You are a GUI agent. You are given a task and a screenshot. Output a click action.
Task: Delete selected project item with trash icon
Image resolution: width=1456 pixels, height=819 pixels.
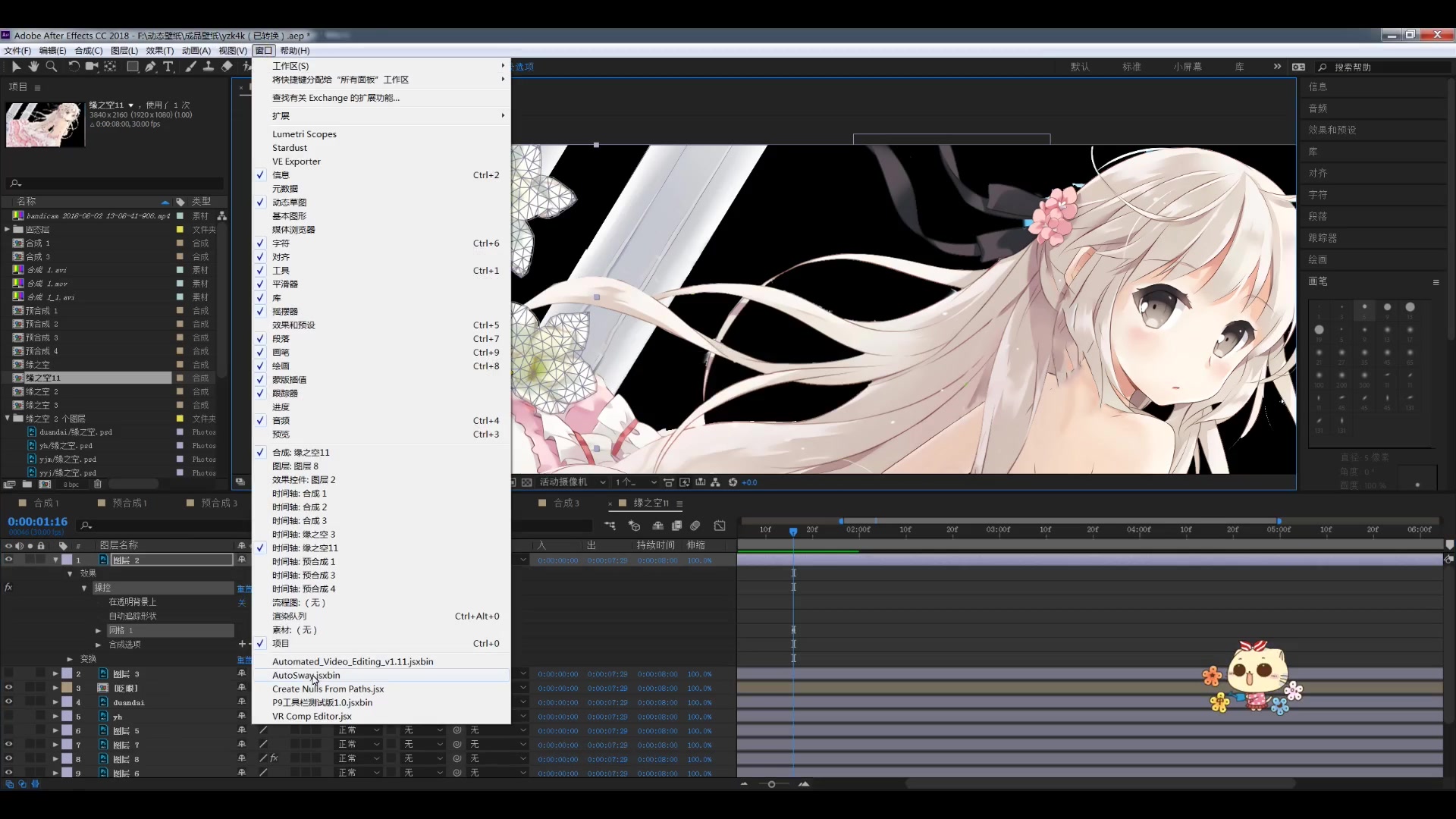click(x=98, y=484)
